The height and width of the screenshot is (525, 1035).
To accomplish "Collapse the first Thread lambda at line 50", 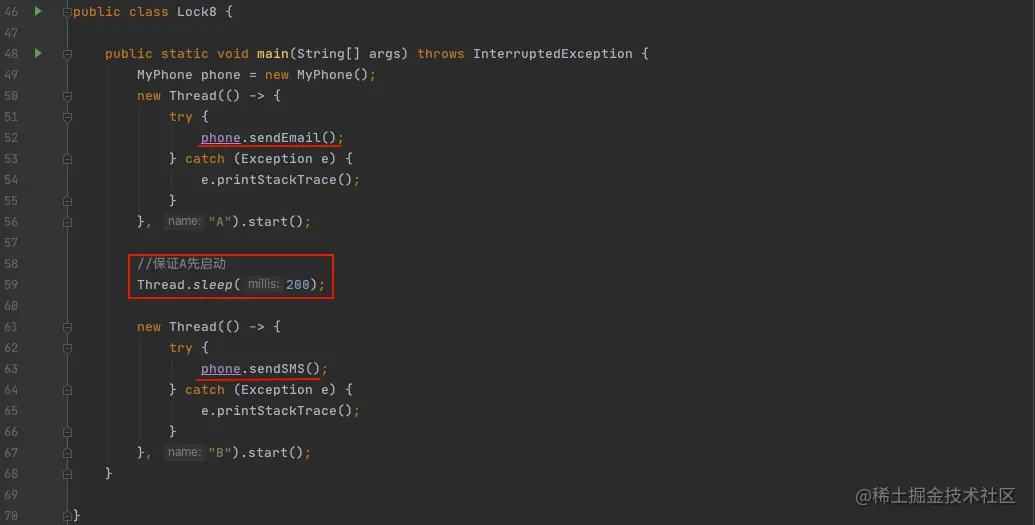I will tap(67, 96).
